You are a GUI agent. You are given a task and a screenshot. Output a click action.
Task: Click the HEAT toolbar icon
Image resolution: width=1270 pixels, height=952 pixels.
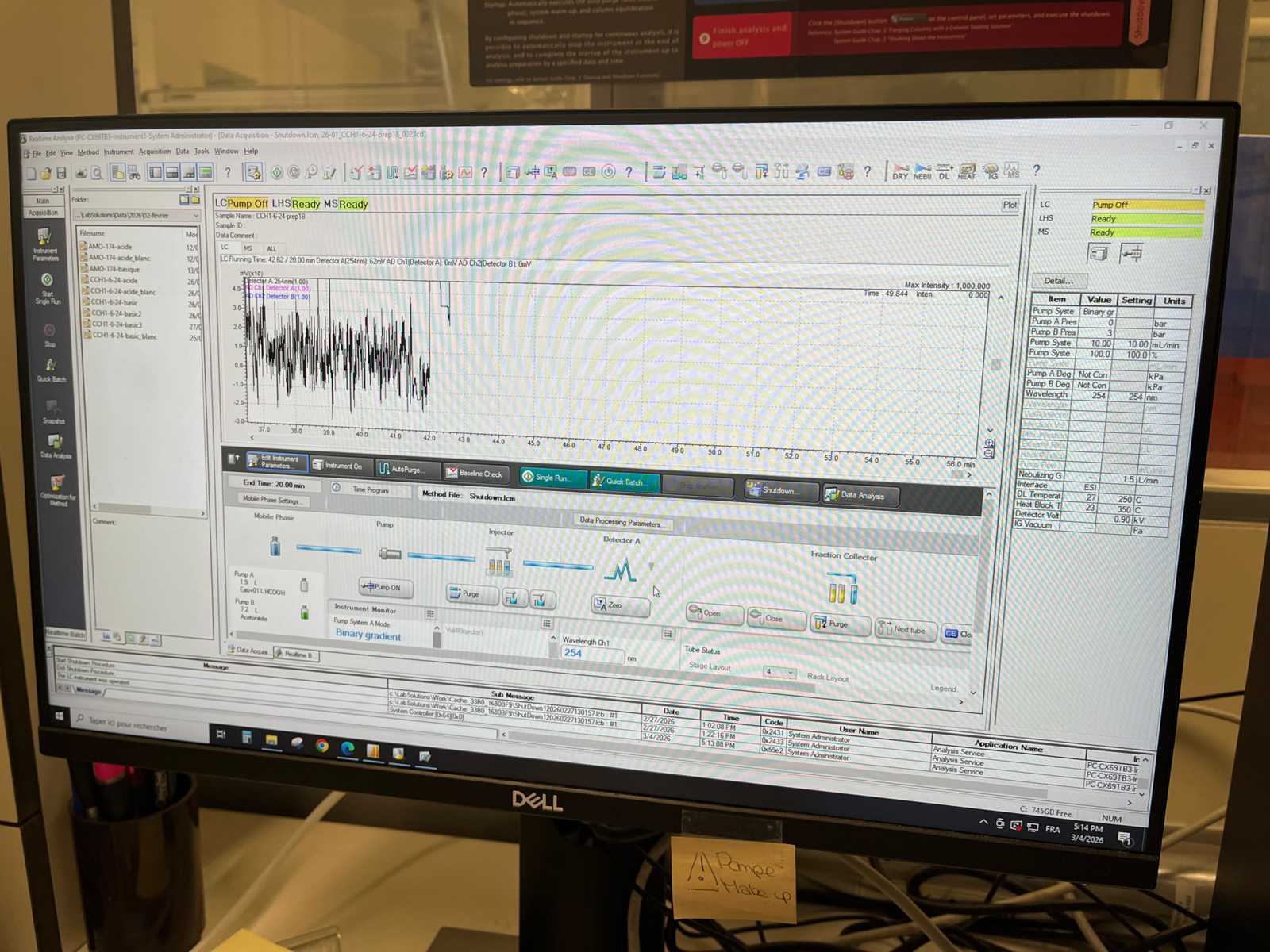pyautogui.click(x=967, y=171)
